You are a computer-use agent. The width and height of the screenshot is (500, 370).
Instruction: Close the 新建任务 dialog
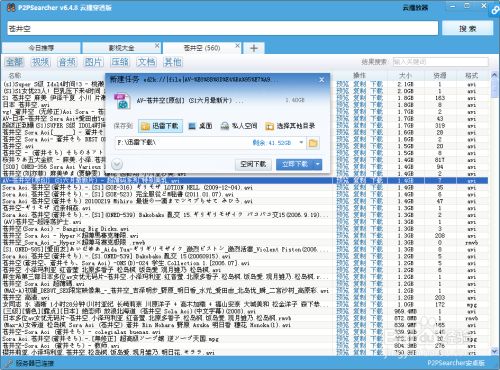322,80
